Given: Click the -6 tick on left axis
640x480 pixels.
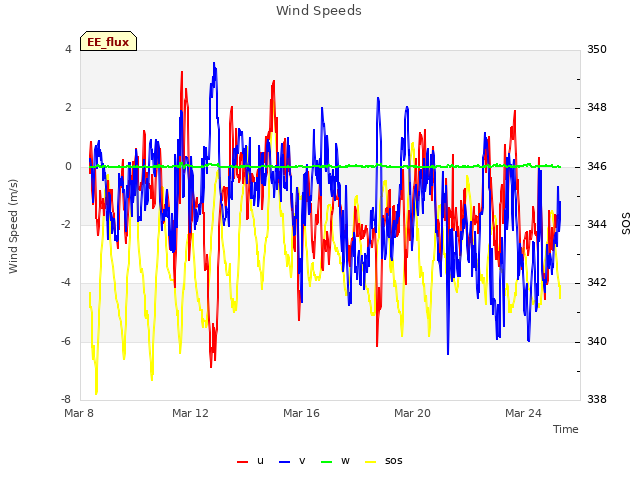Looking at the screenshot, I should [66, 341].
